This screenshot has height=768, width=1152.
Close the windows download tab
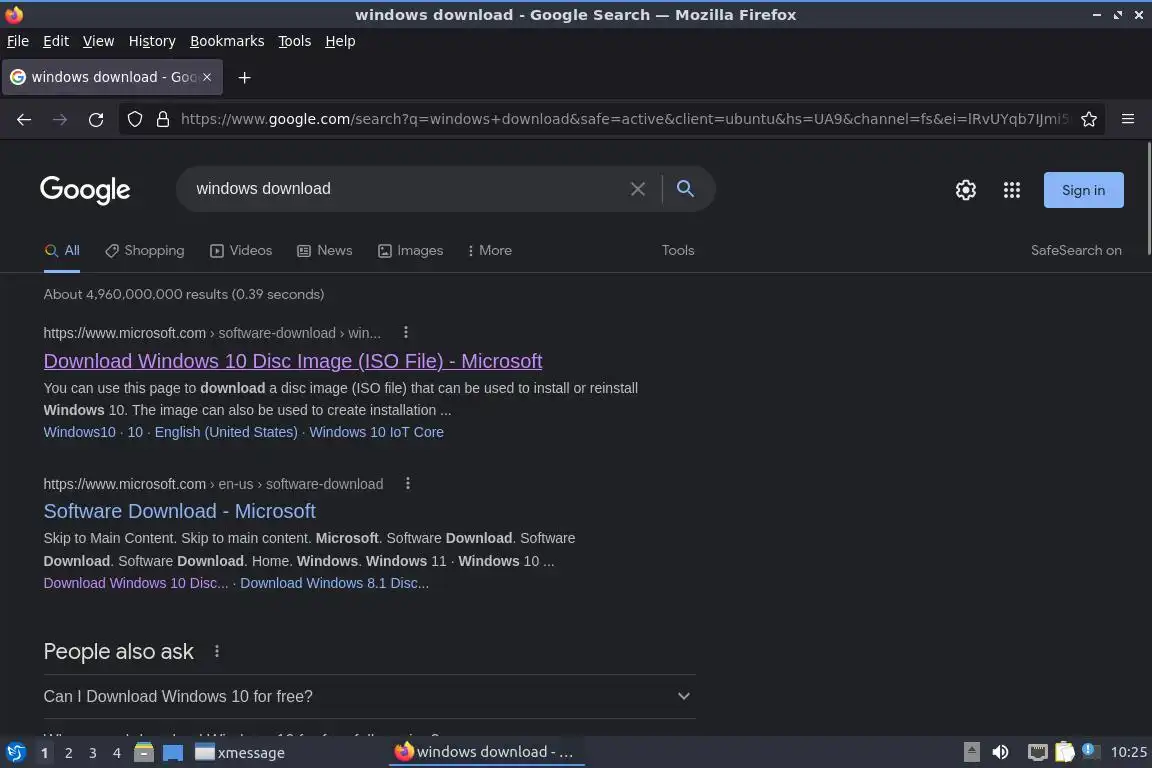[x=207, y=77]
